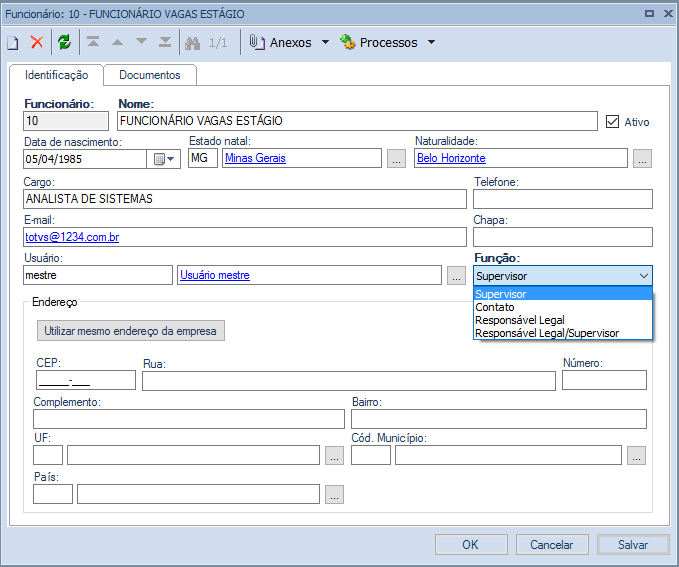The image size is (679, 567).
Task: Click Utilizar mesmo endereço da empresa button
Action: pyautogui.click(x=131, y=331)
